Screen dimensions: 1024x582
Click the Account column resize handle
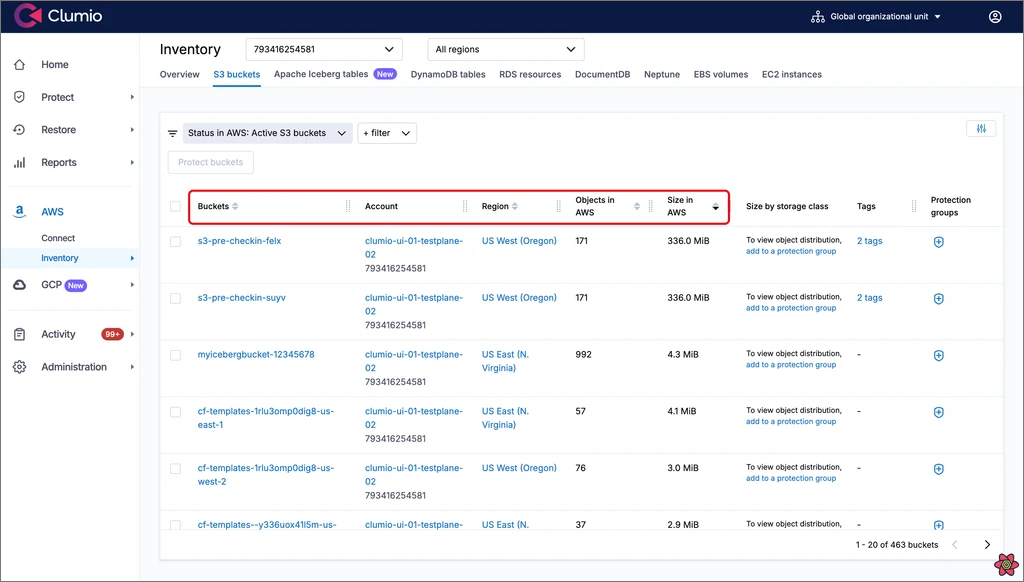click(465, 206)
